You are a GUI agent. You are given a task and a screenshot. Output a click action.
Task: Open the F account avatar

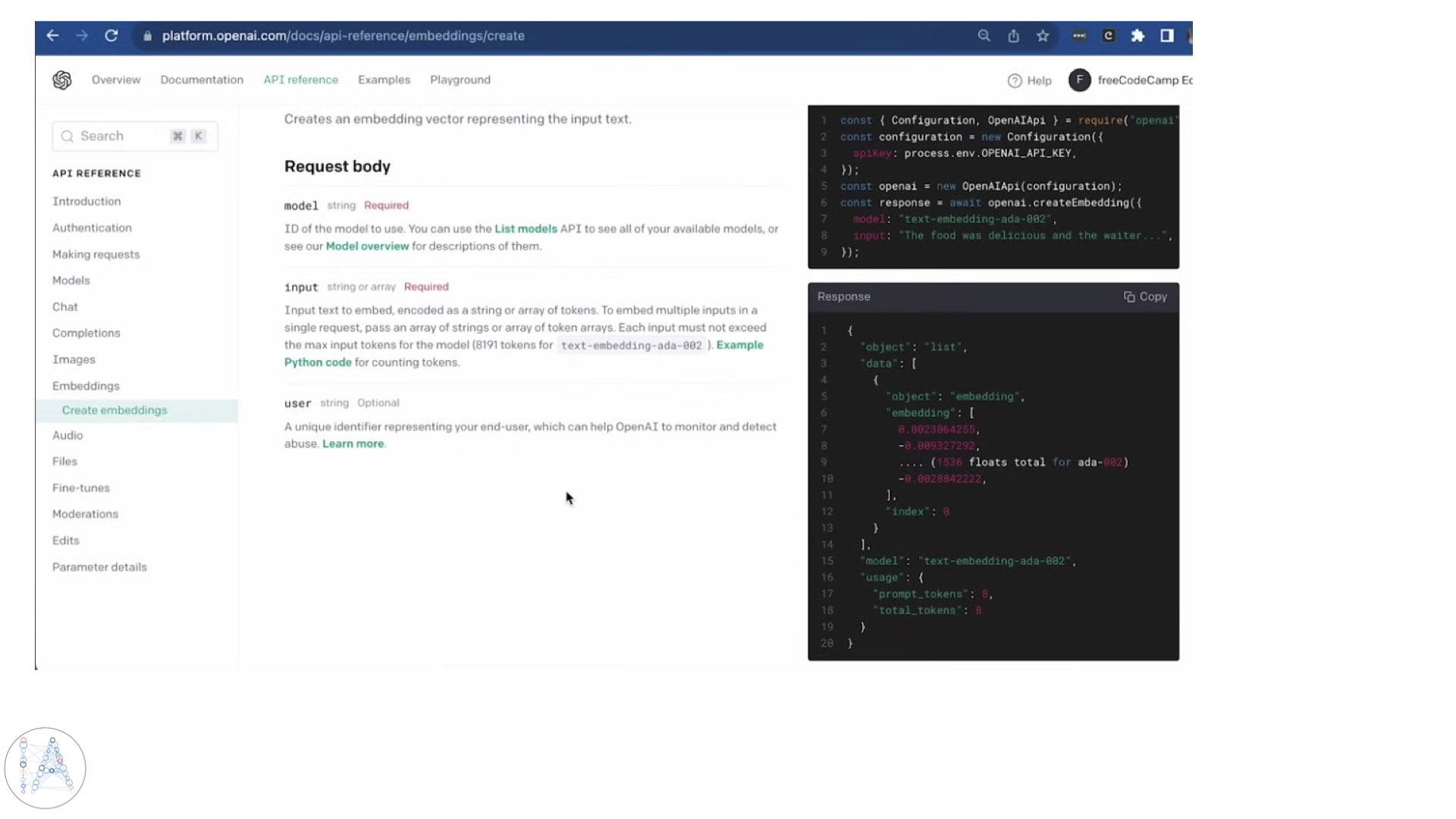[1079, 80]
